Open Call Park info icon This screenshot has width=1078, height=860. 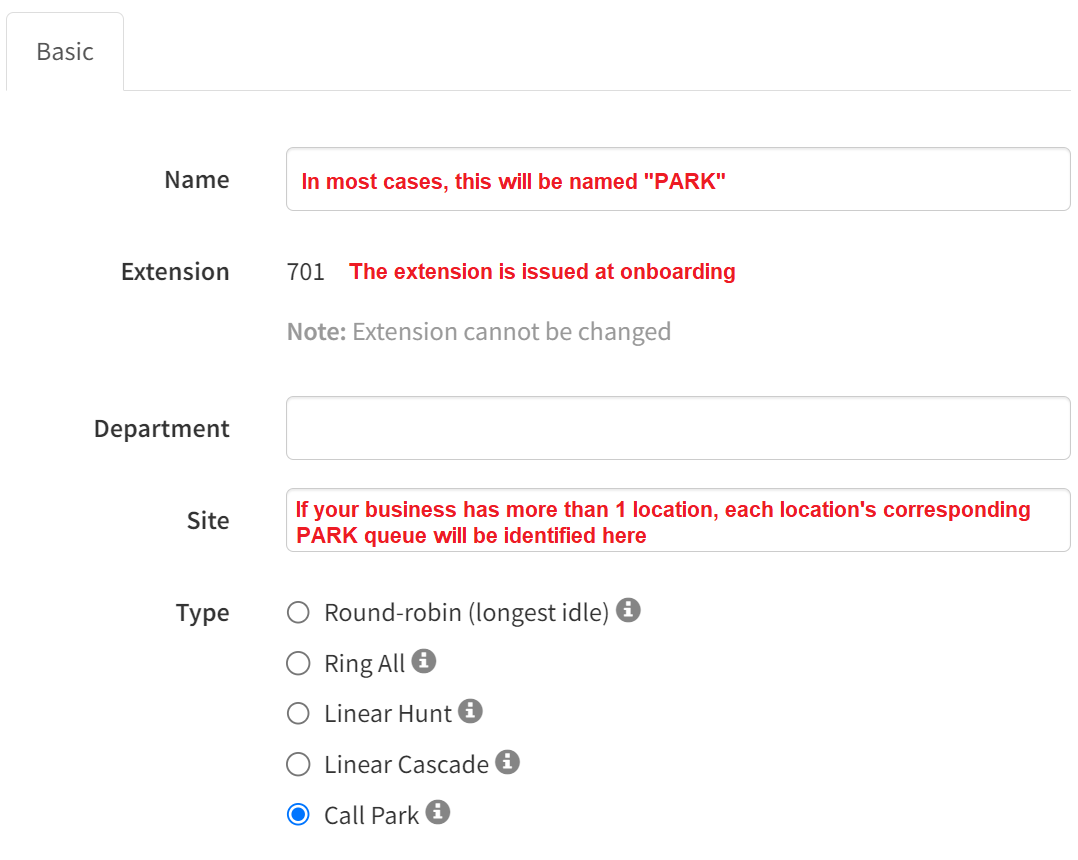(437, 812)
